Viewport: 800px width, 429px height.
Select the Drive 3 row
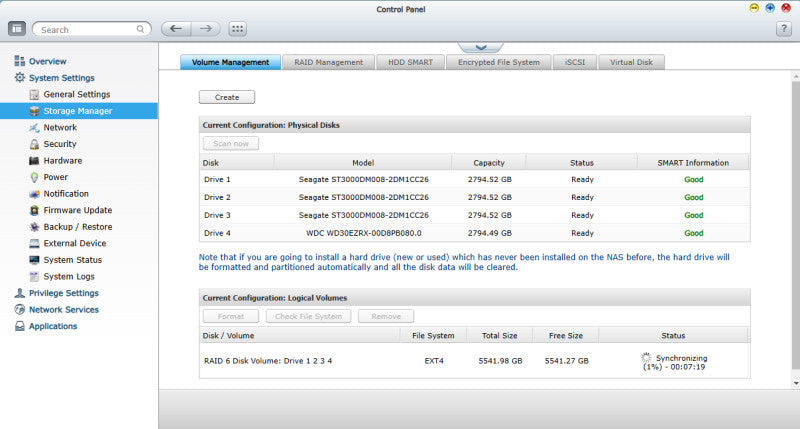(474, 215)
